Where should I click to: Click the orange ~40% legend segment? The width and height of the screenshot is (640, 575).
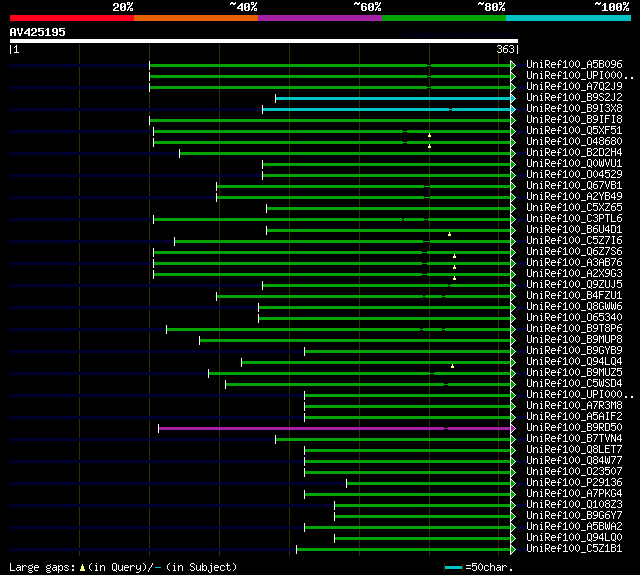[x=196, y=18]
